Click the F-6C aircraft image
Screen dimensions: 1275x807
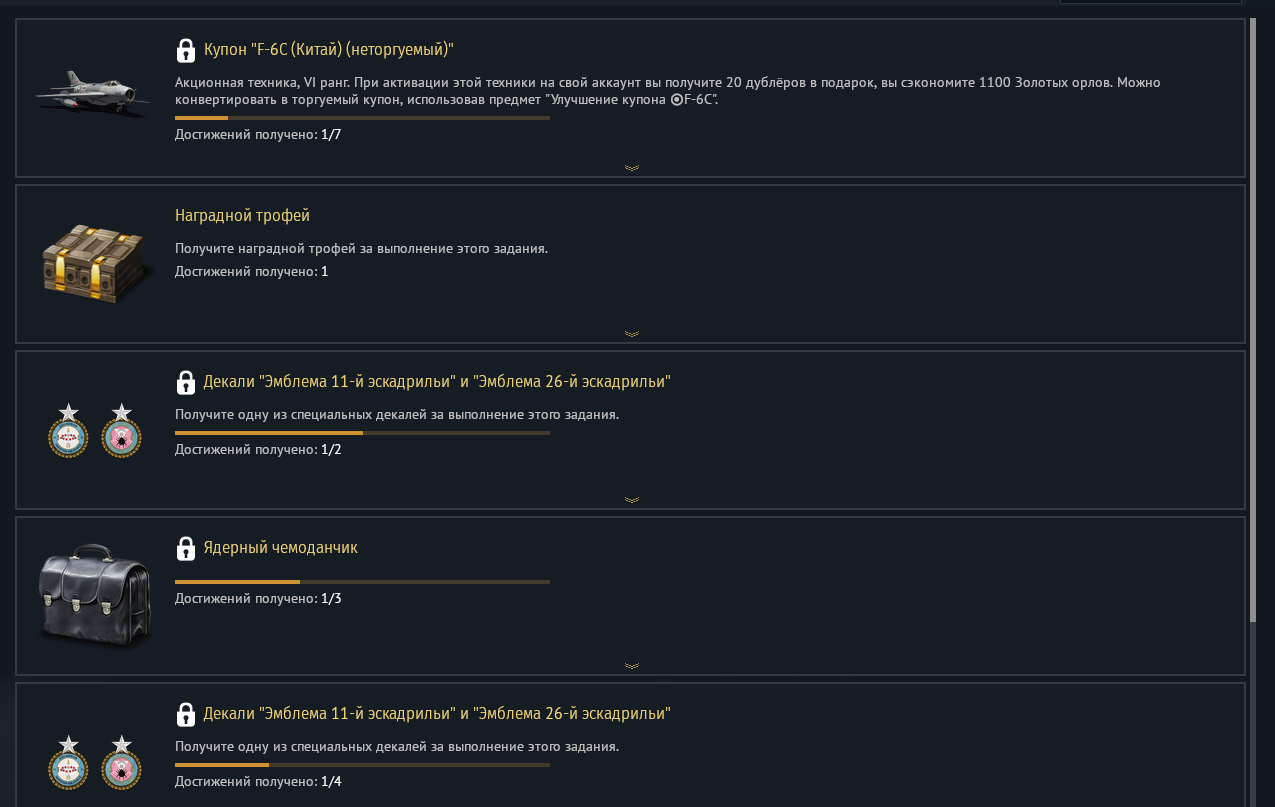[x=92, y=93]
